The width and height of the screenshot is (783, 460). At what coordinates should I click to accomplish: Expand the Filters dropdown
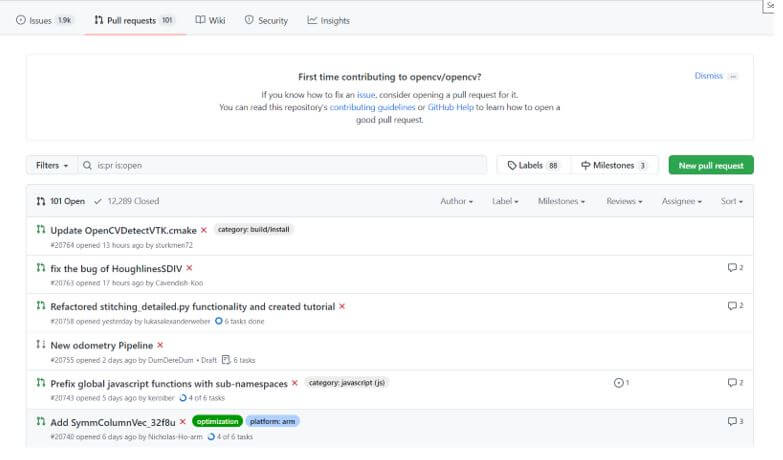click(52, 165)
